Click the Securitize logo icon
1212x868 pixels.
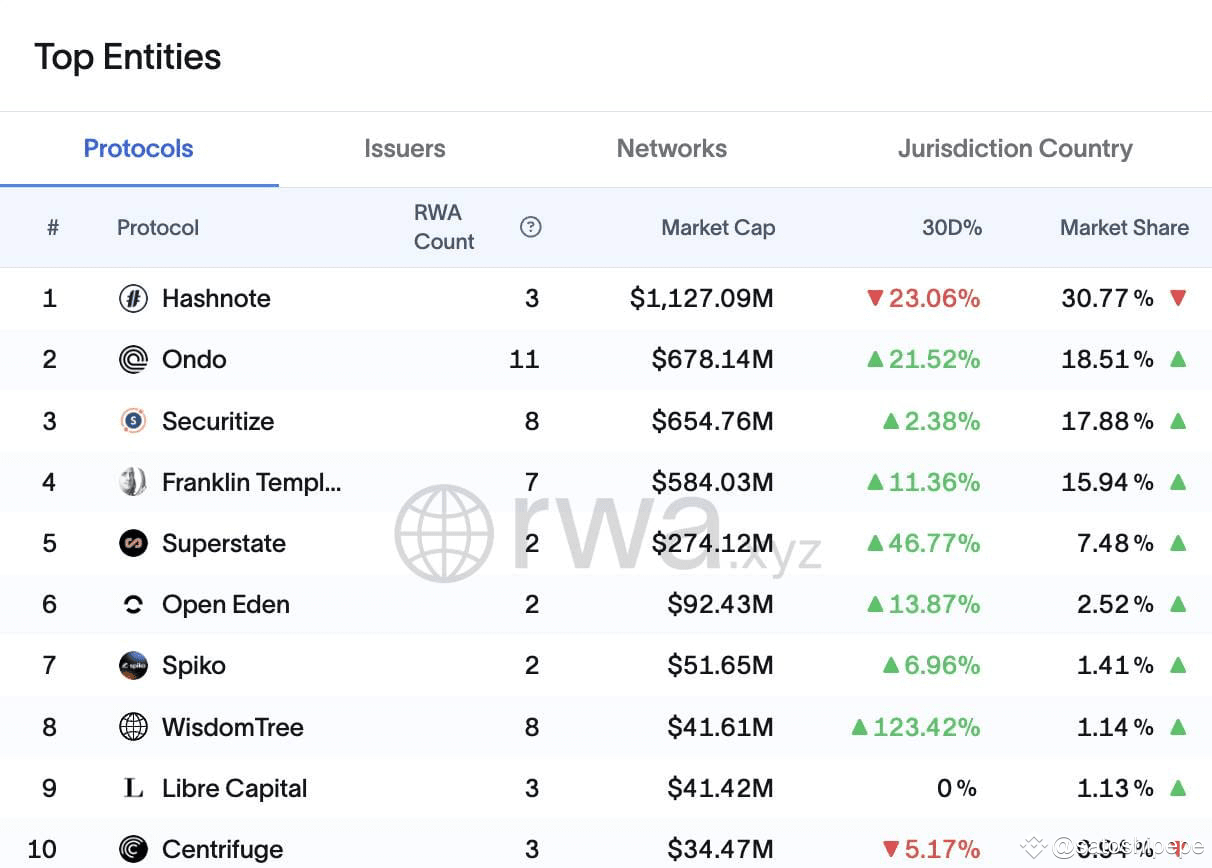(133, 421)
